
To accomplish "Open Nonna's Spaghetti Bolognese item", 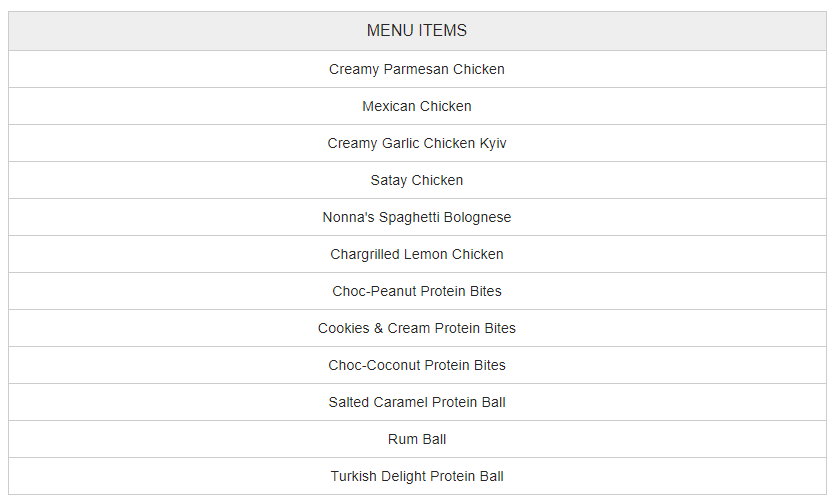I will coord(417,218).
